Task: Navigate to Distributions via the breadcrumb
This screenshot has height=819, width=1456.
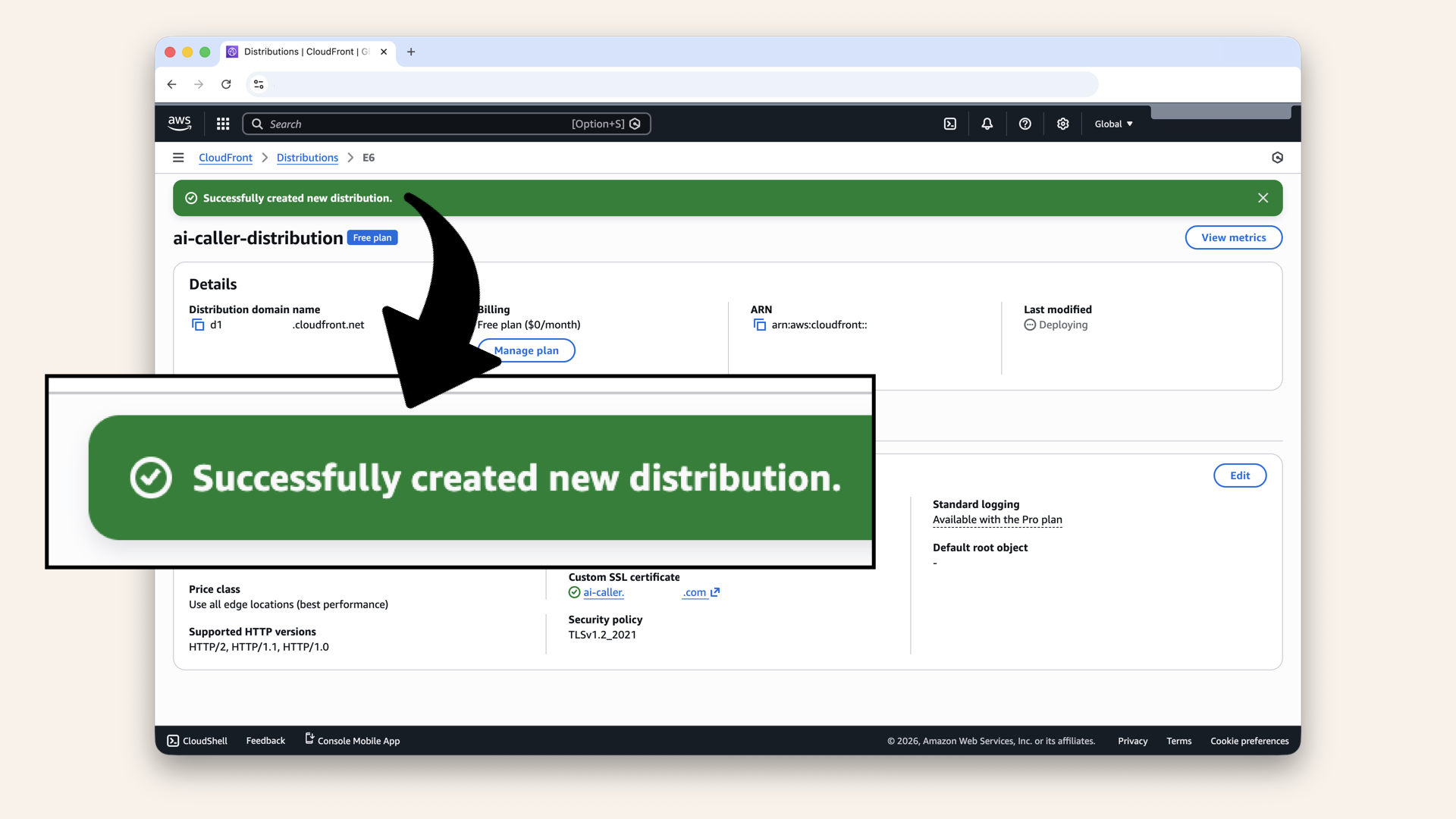Action: coord(307,158)
